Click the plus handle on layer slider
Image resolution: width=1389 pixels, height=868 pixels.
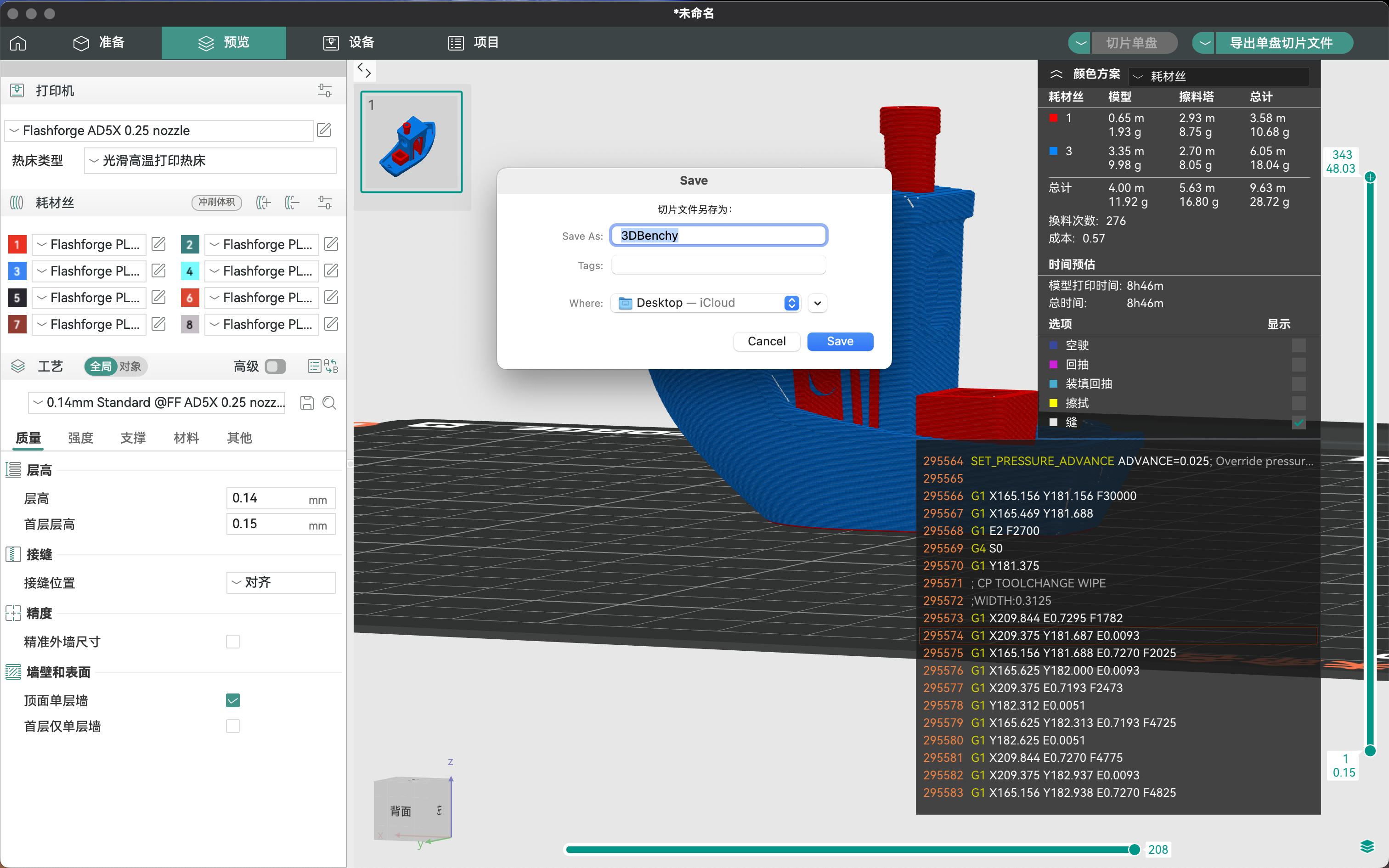1370,177
